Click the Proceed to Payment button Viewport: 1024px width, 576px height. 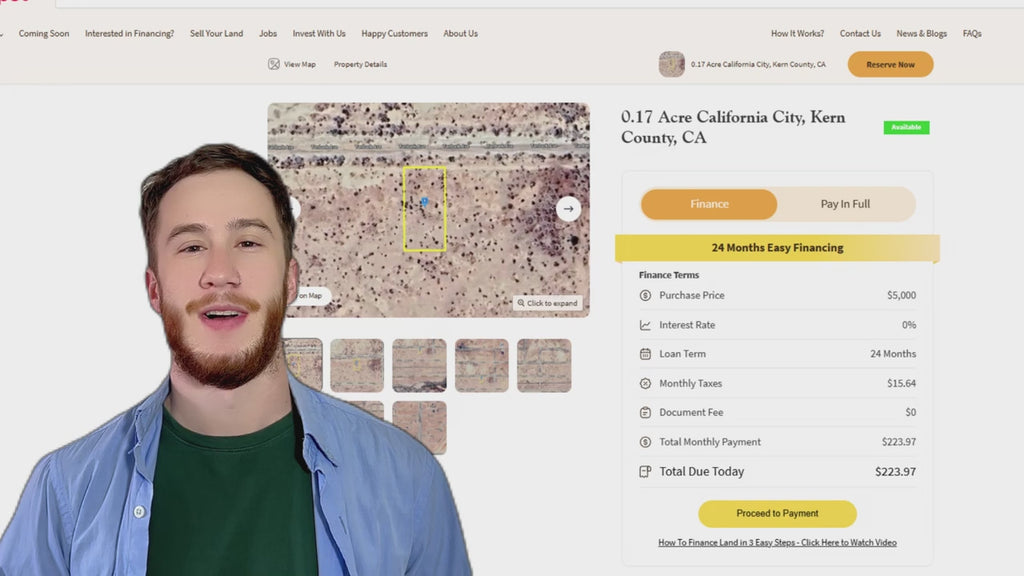tap(777, 513)
